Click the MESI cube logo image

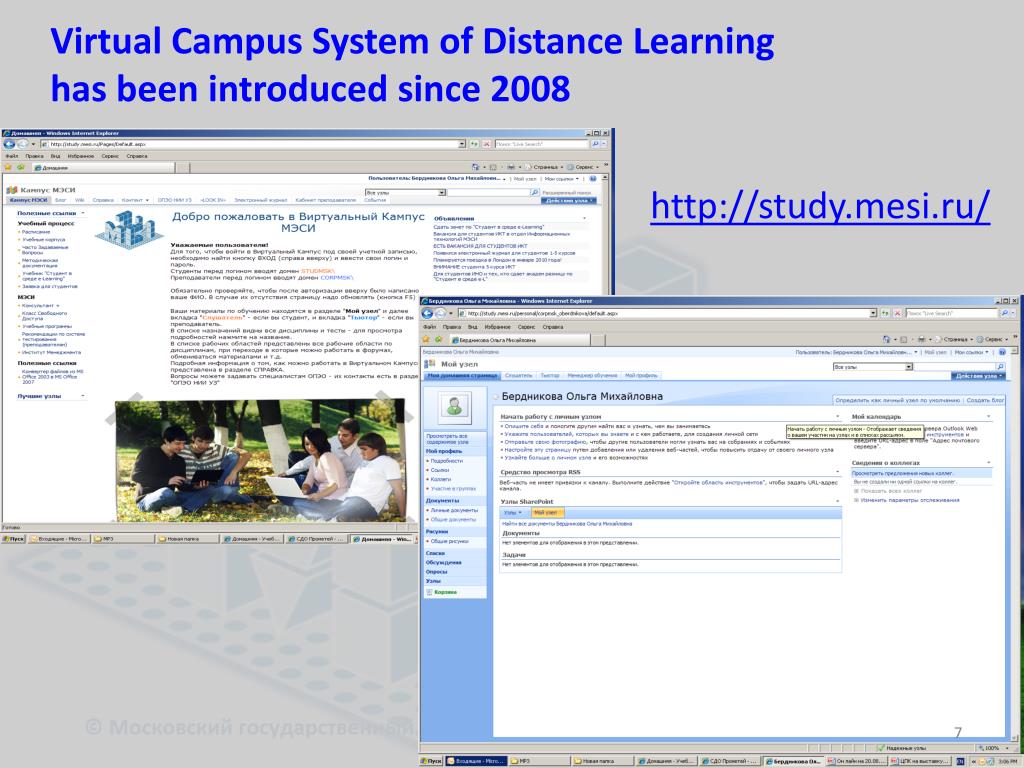click(x=128, y=230)
